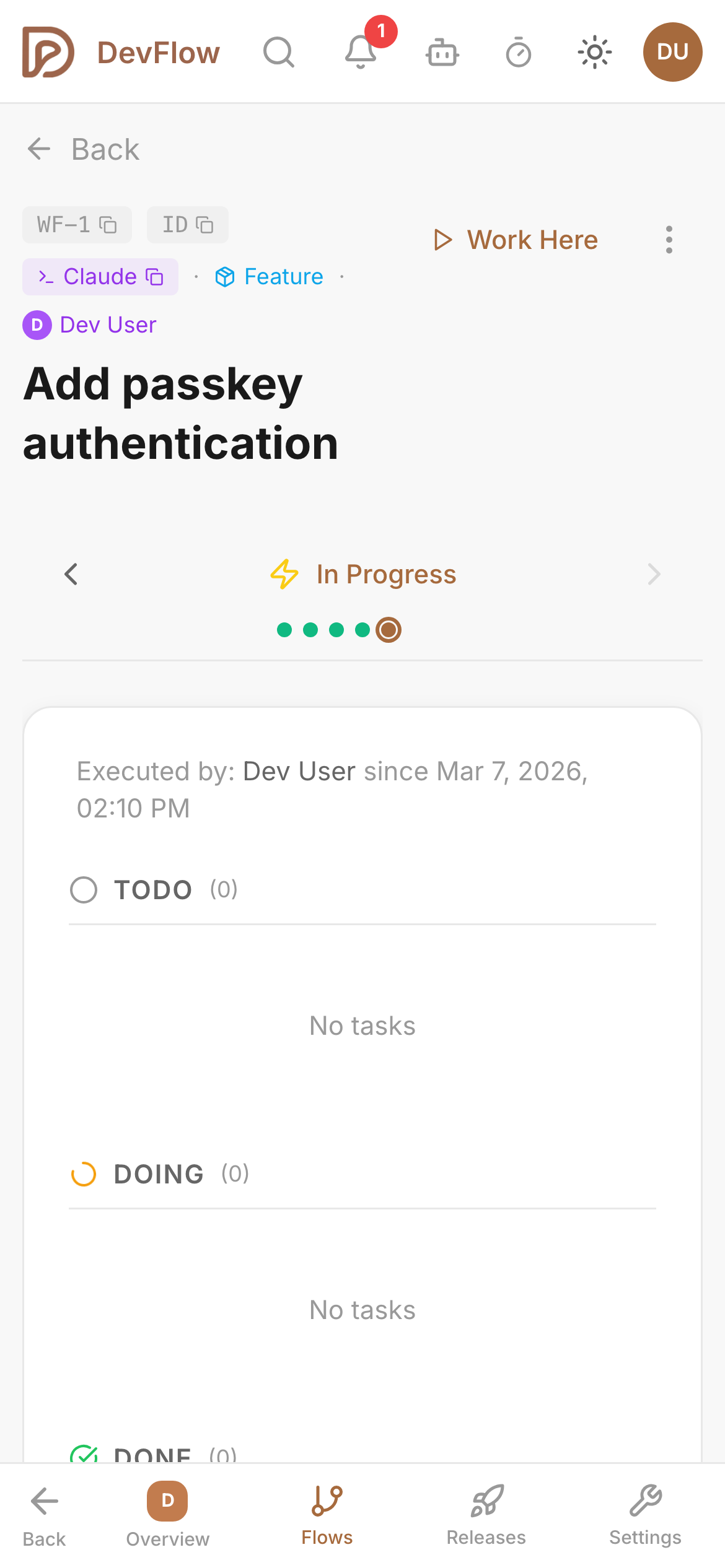725x1568 pixels.
Task: Go to previous status with left chevron
Action: 71,574
